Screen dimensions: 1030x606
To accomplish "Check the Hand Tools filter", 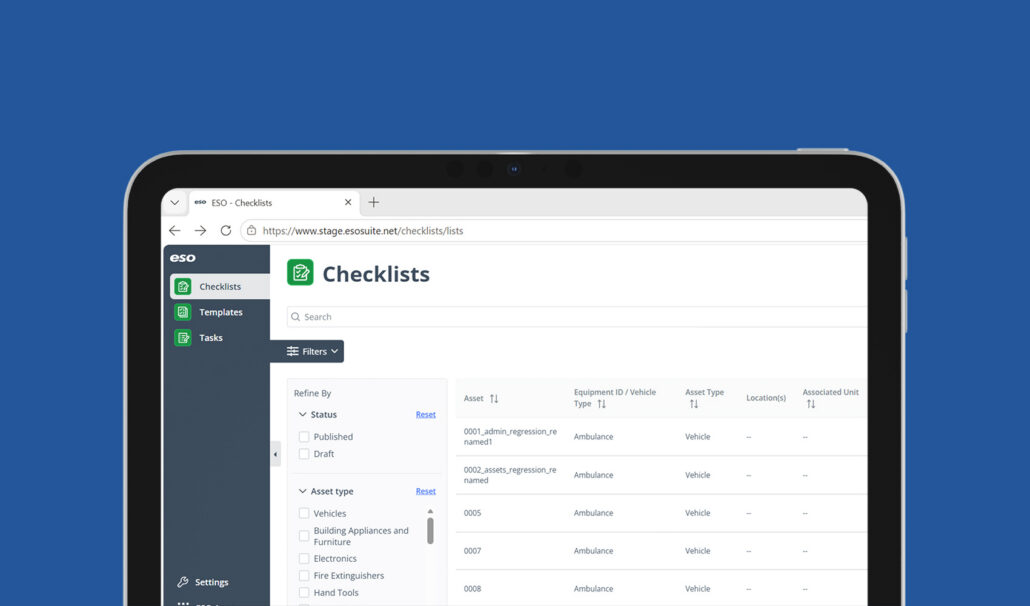I will point(303,593).
